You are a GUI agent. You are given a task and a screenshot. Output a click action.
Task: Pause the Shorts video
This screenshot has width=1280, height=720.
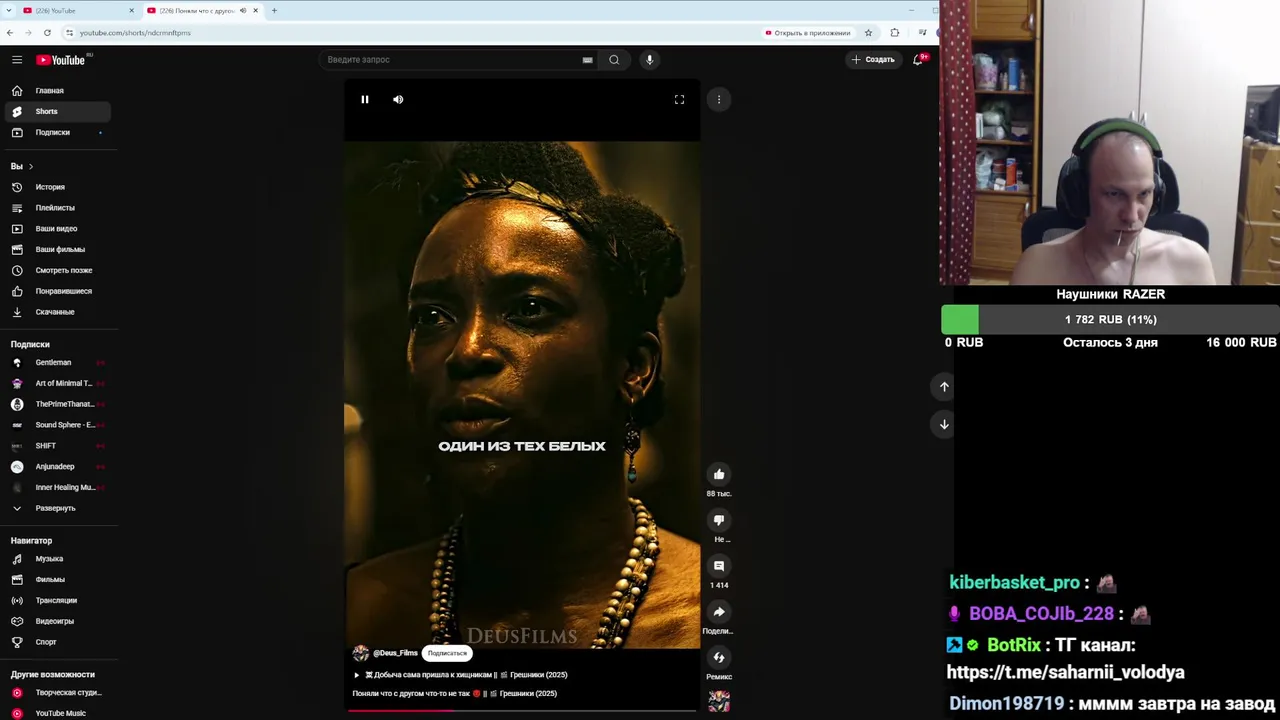365,99
